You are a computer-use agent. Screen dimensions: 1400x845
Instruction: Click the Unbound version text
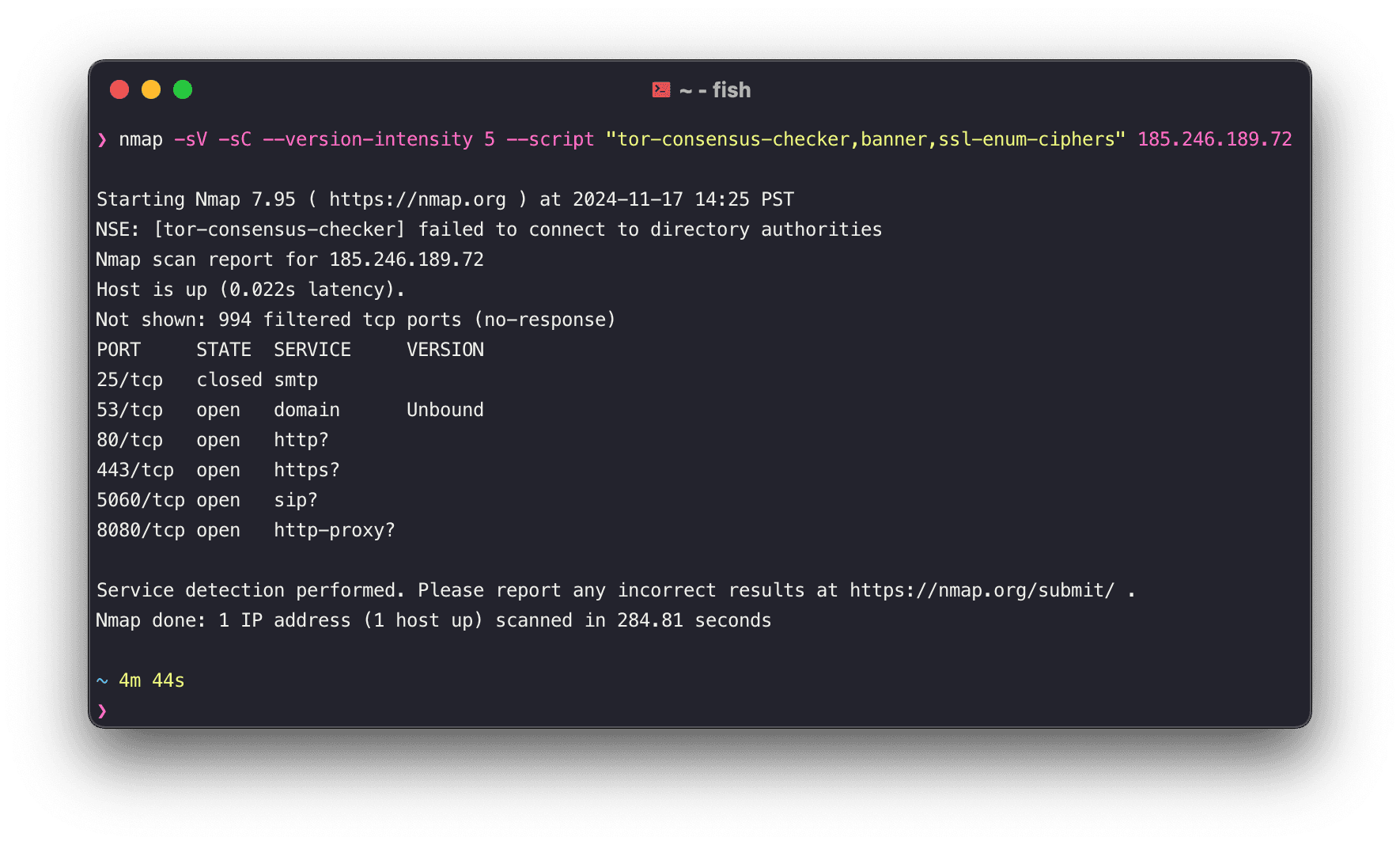click(445, 410)
